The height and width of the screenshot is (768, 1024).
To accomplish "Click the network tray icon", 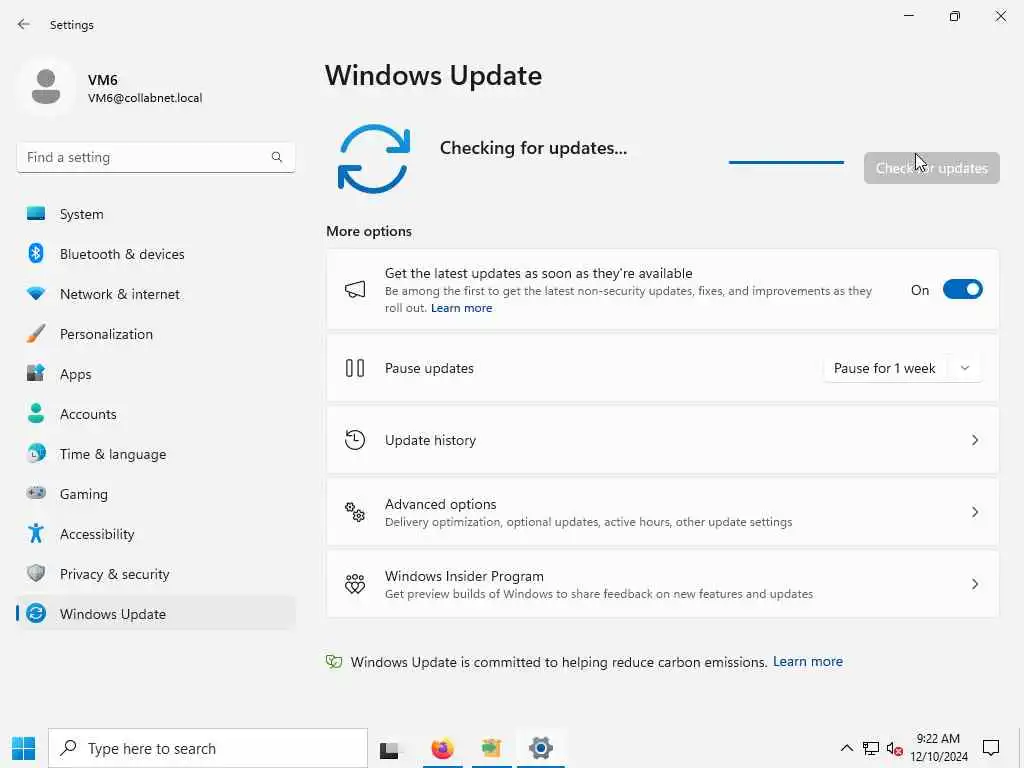I will (x=871, y=748).
